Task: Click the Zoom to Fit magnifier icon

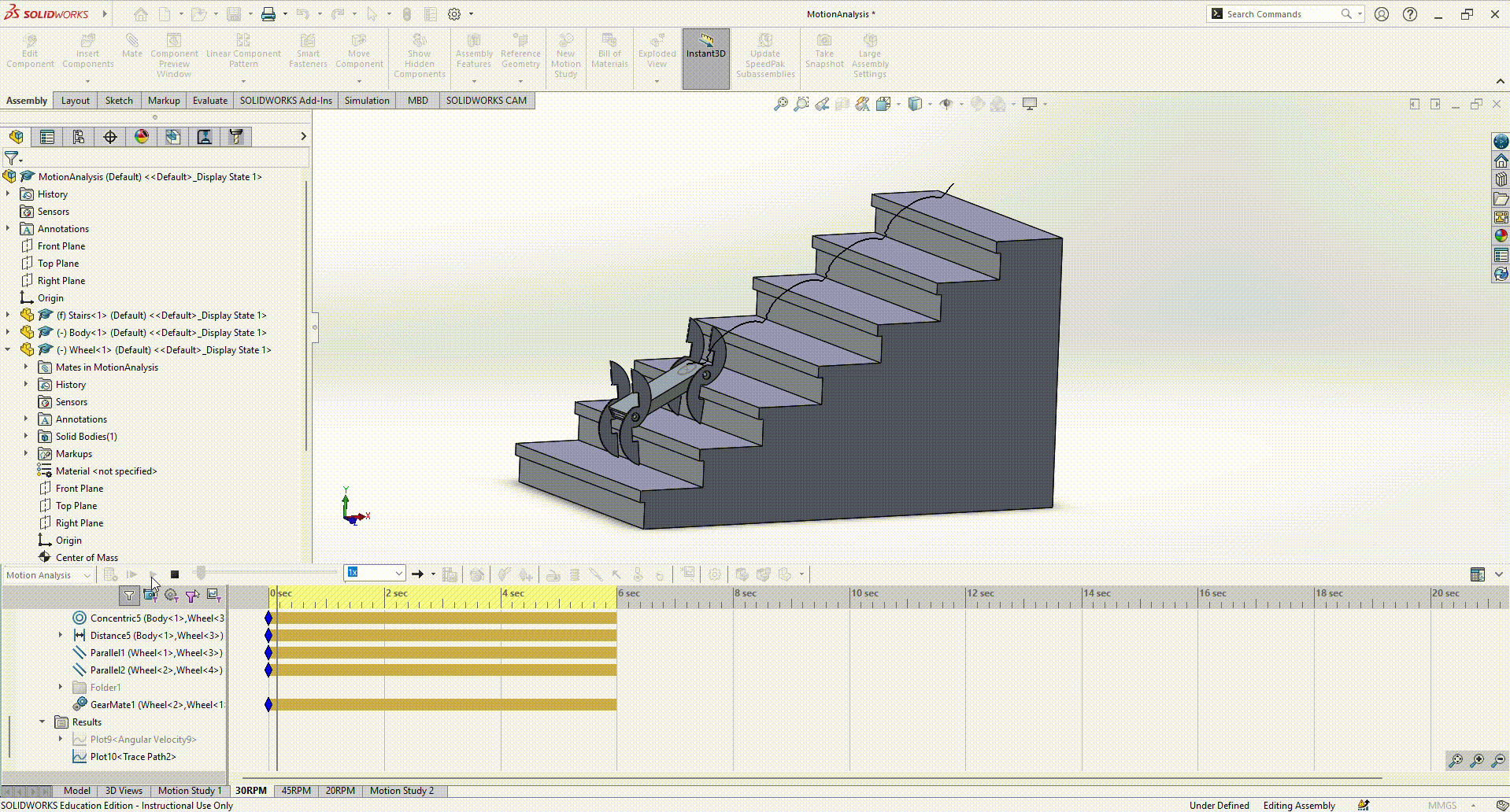Action: [780, 104]
